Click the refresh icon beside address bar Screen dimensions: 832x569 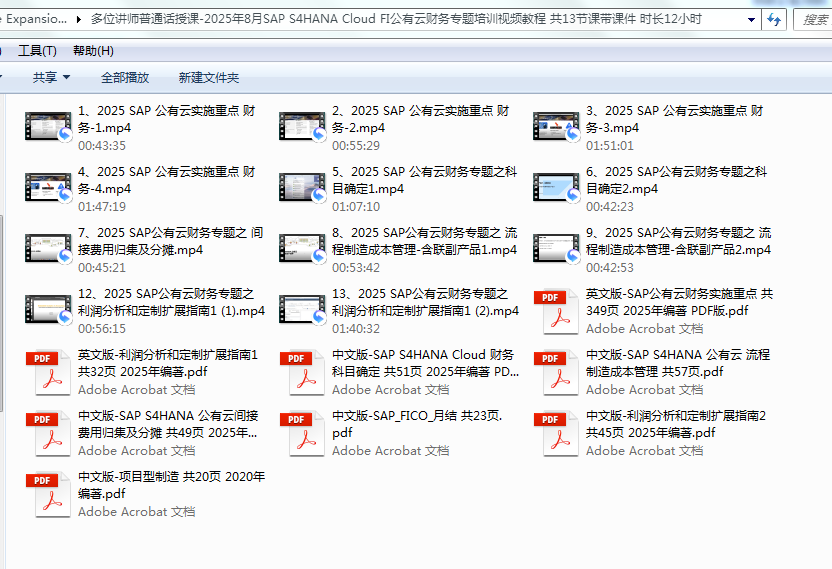(x=774, y=19)
